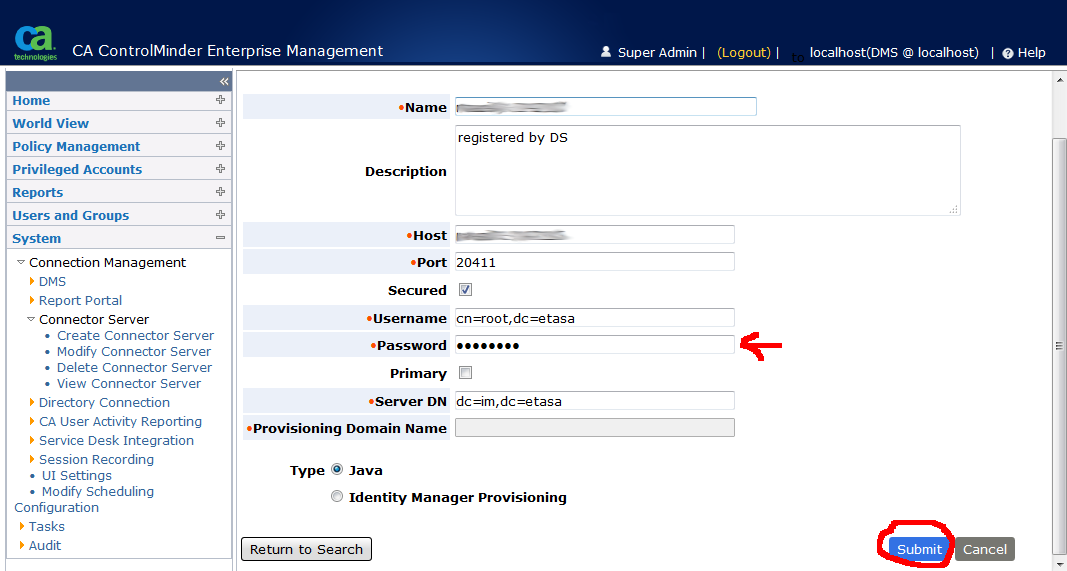This screenshot has height=571, width=1067.
Task: Click the vertical scrollbar thumb
Action: pos(1060,346)
